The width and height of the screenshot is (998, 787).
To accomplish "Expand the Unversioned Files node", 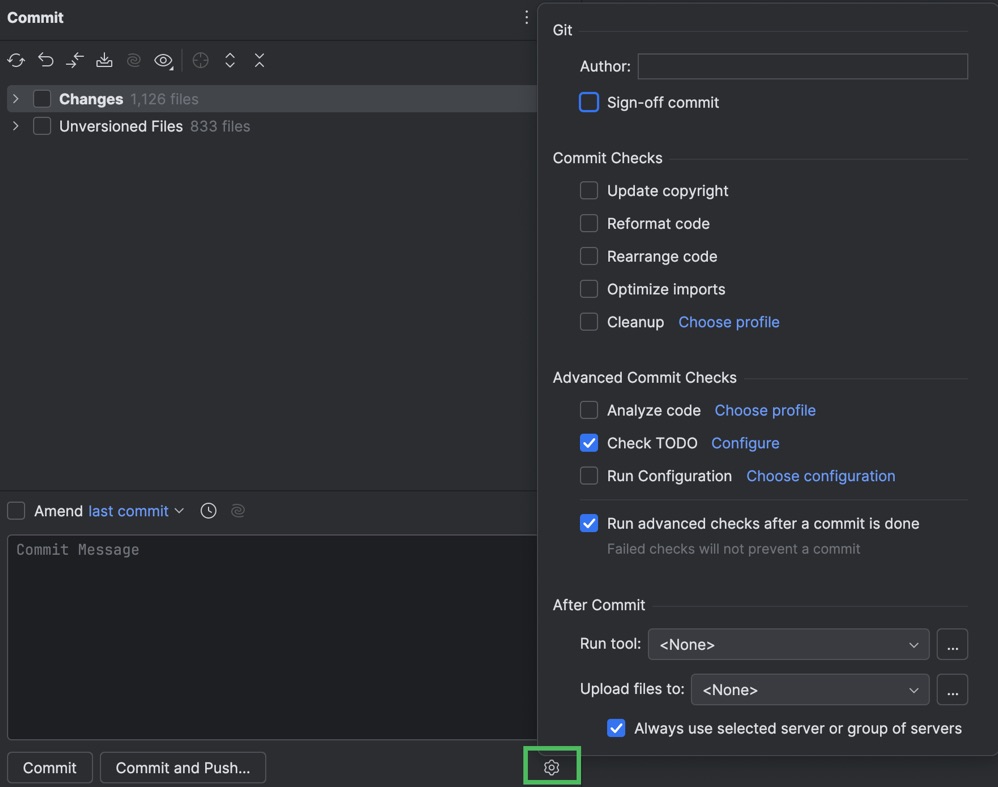I will tap(16, 126).
